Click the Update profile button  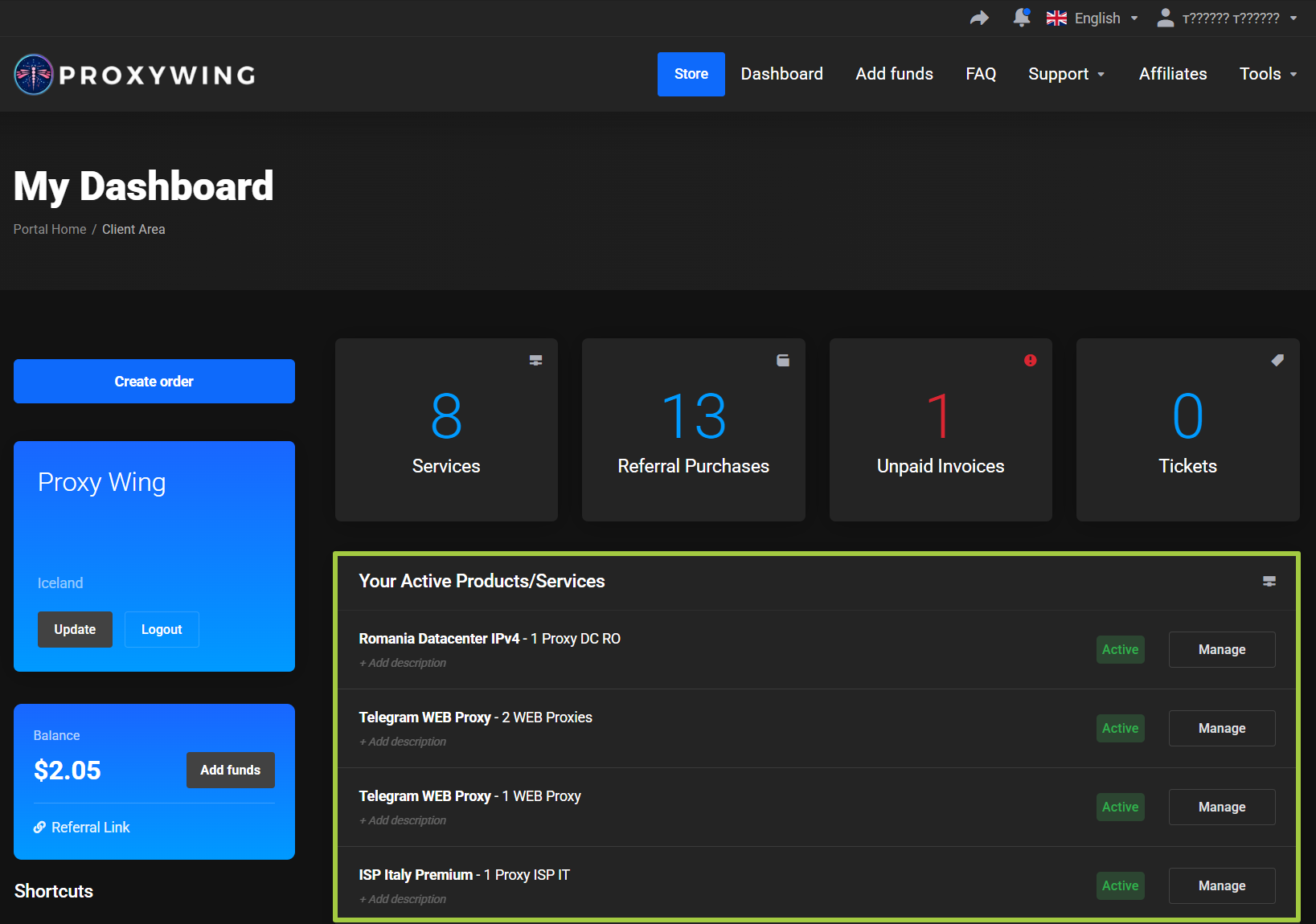click(x=75, y=630)
